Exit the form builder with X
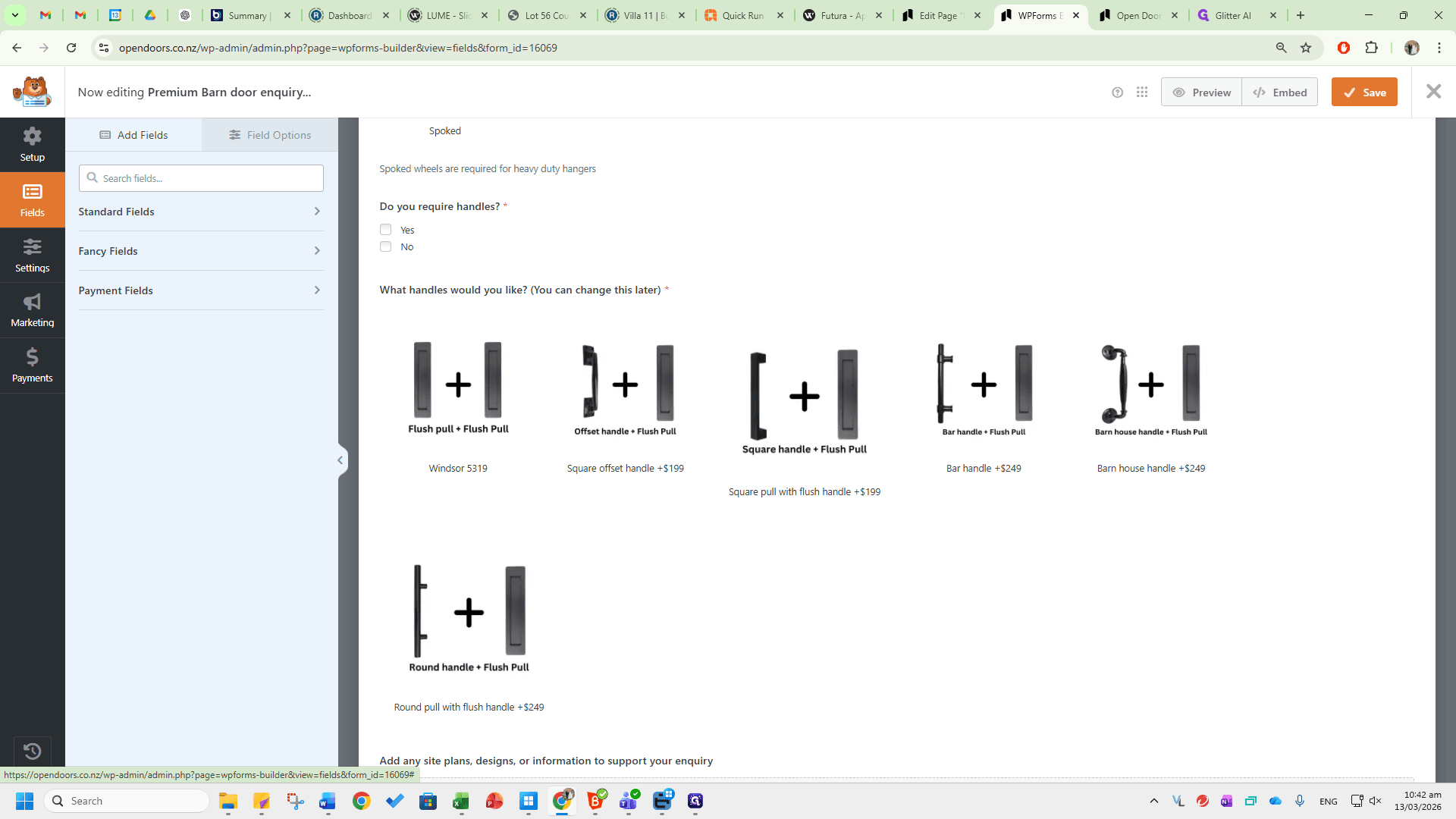The image size is (1456, 819). tap(1433, 92)
